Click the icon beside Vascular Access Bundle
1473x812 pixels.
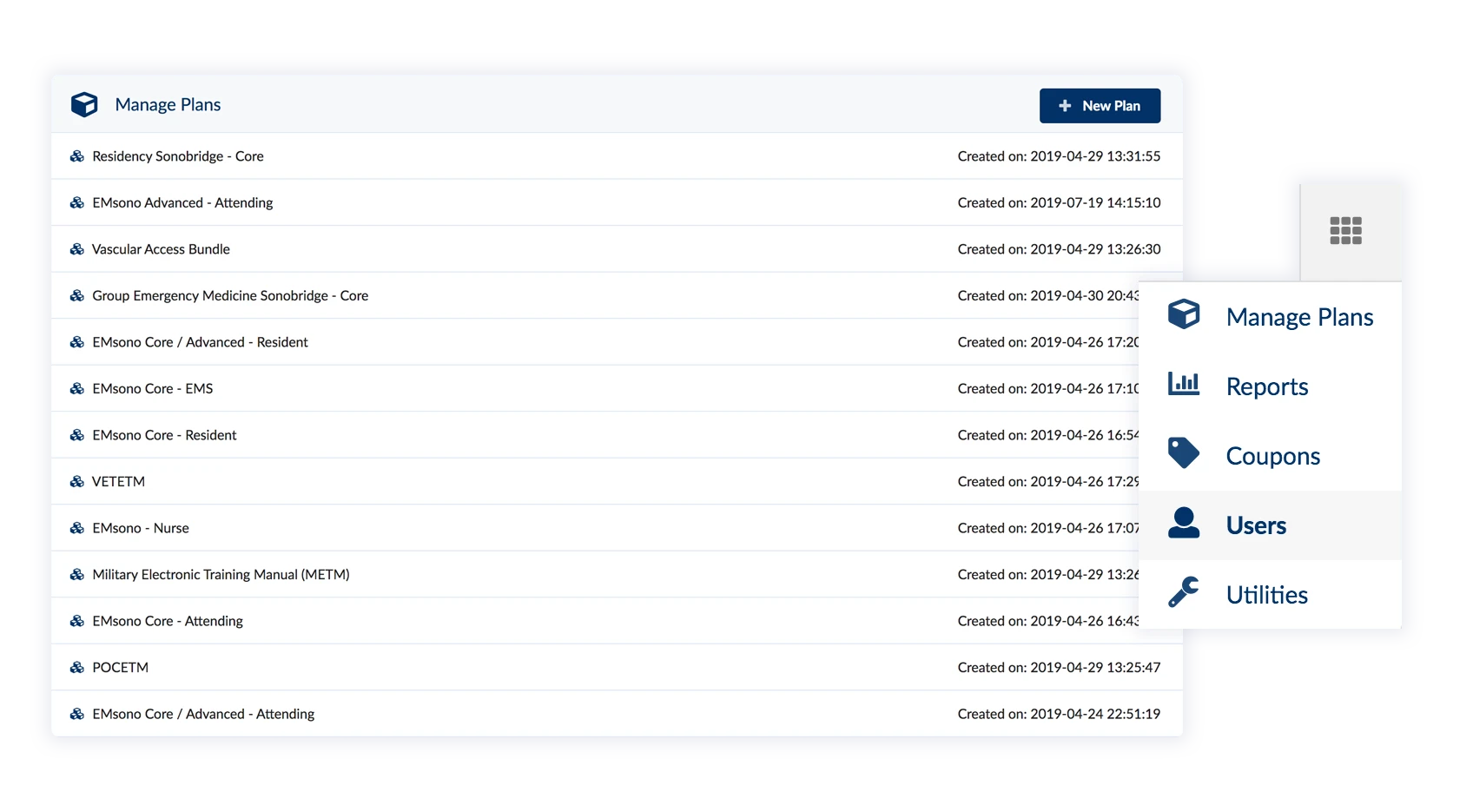(77, 249)
